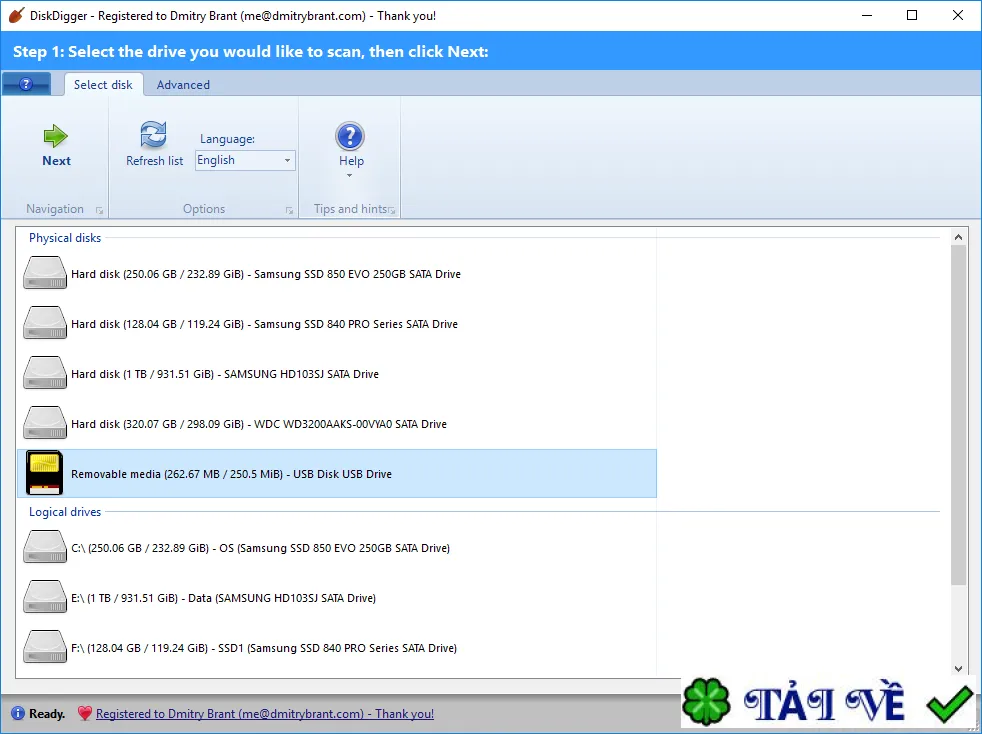Switch to the Select disk tab
The height and width of the screenshot is (734, 982).
(x=103, y=85)
